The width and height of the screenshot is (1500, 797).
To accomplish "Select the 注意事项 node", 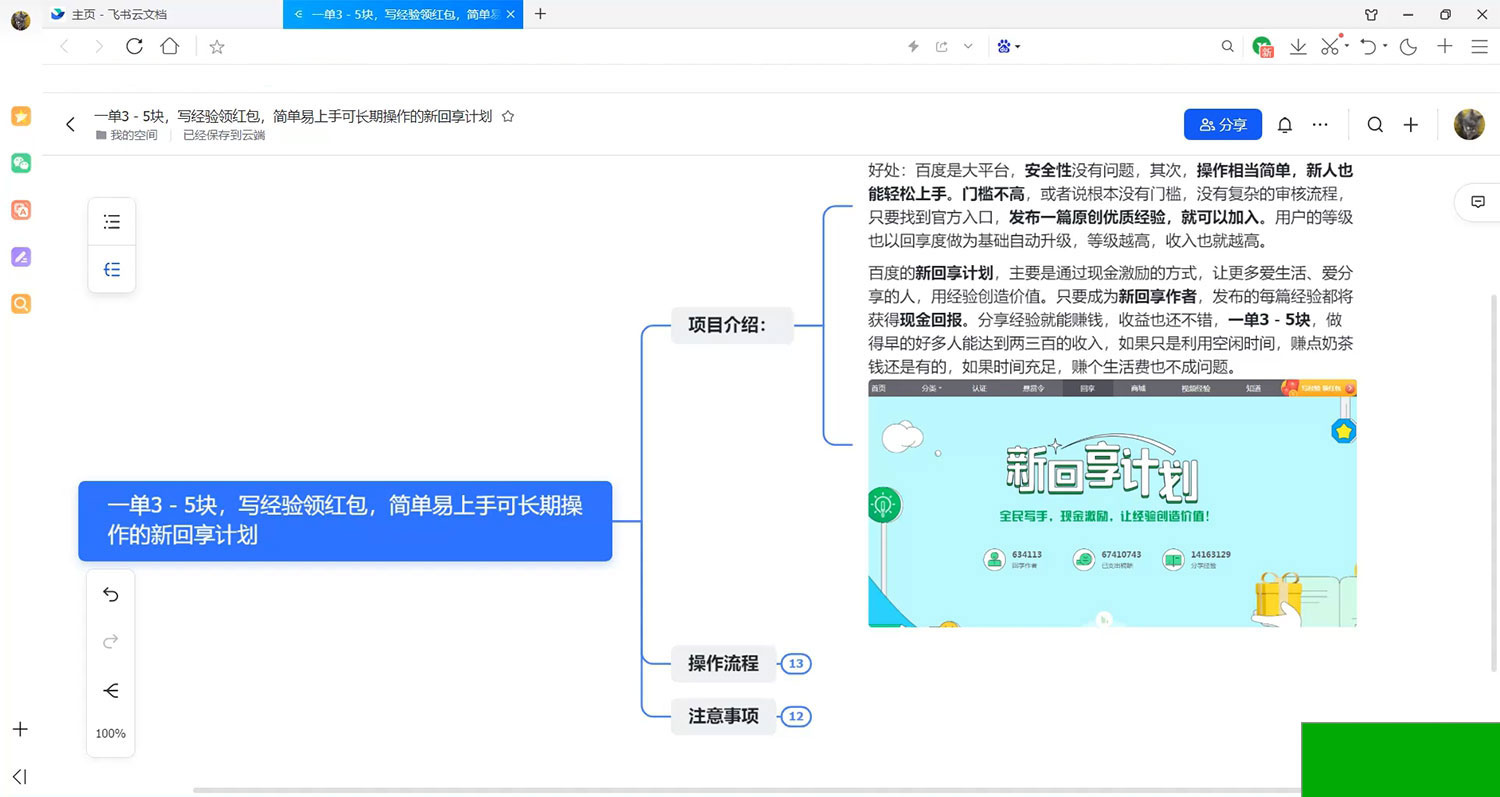I will [x=724, y=716].
